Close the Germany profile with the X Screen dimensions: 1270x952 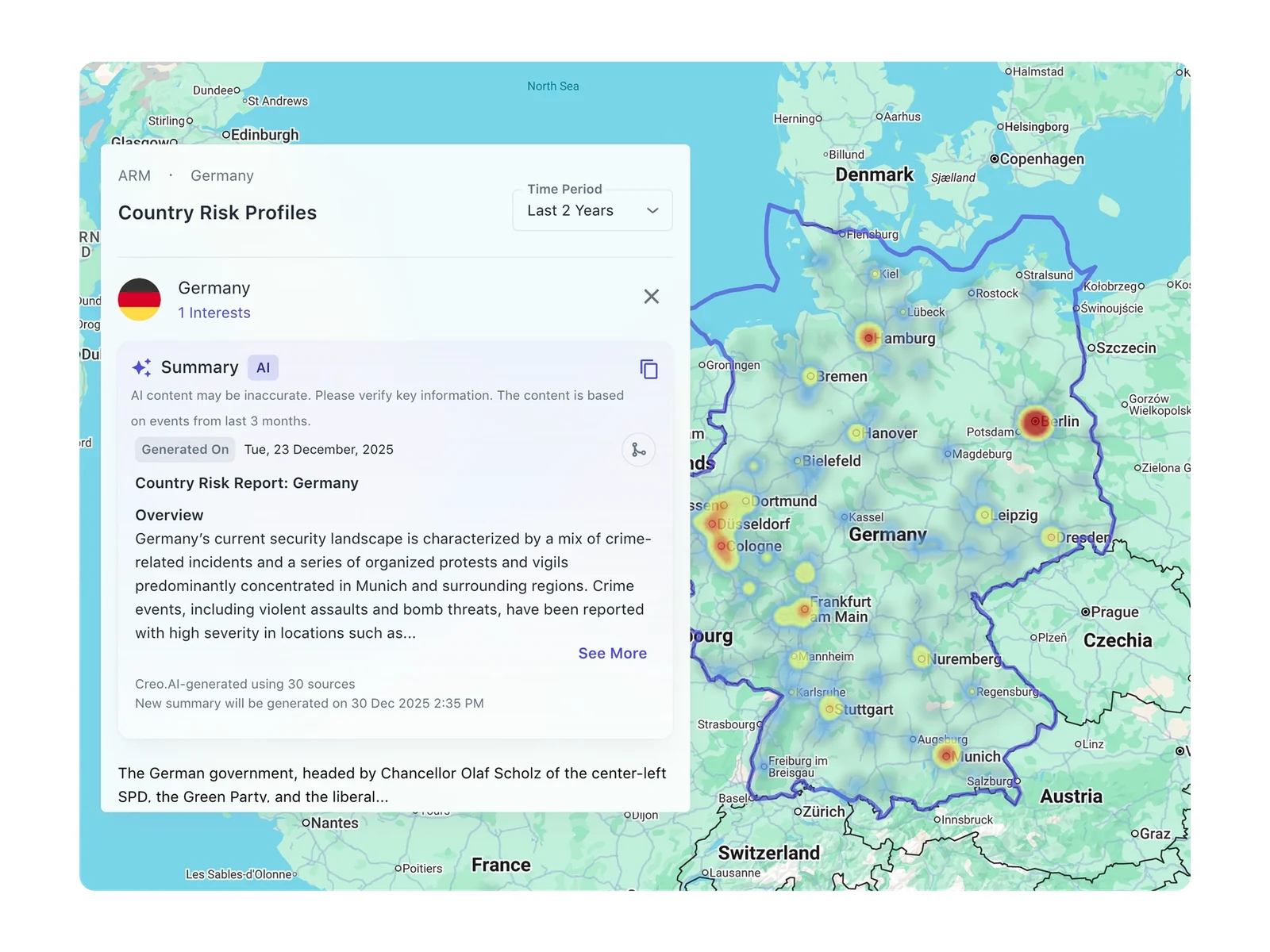(652, 297)
